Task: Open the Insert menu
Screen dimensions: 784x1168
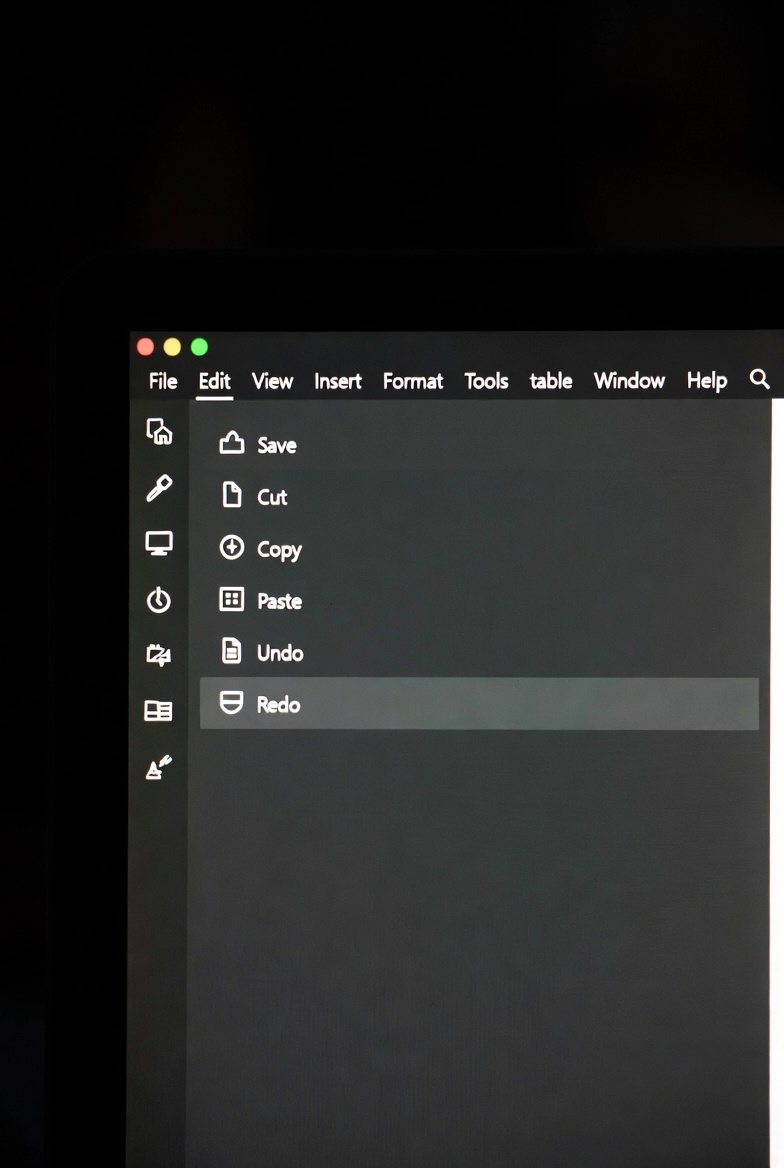Action: click(338, 381)
